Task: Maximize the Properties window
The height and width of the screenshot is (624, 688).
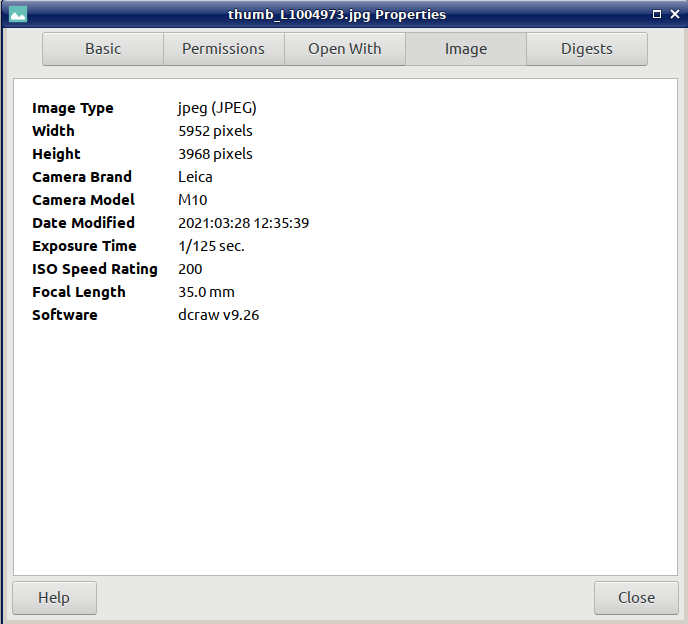Action: point(657,15)
